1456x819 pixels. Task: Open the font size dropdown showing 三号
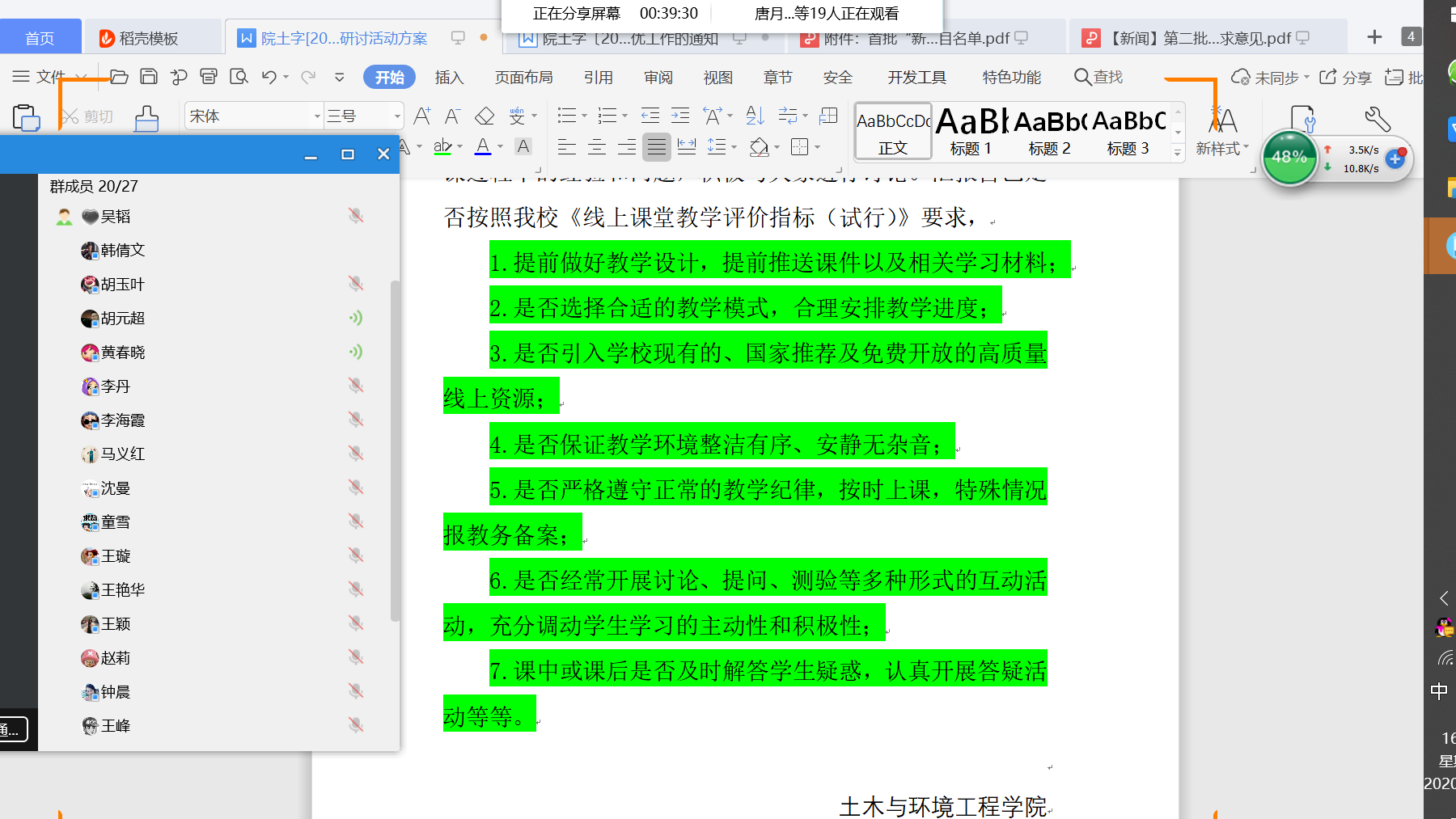click(396, 116)
